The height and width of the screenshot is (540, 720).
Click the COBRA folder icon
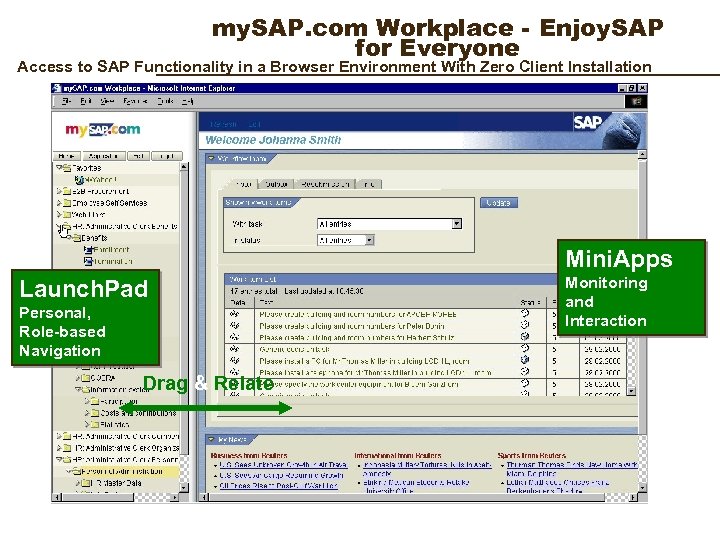click(x=85, y=378)
